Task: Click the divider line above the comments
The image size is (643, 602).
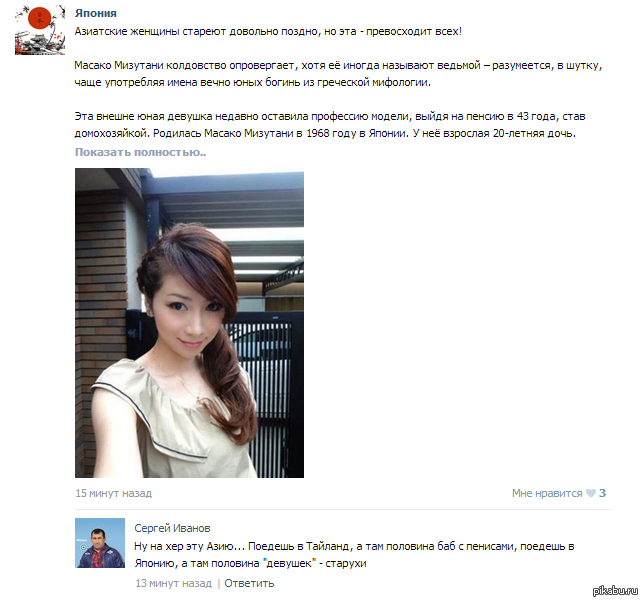Action: (x=343, y=510)
